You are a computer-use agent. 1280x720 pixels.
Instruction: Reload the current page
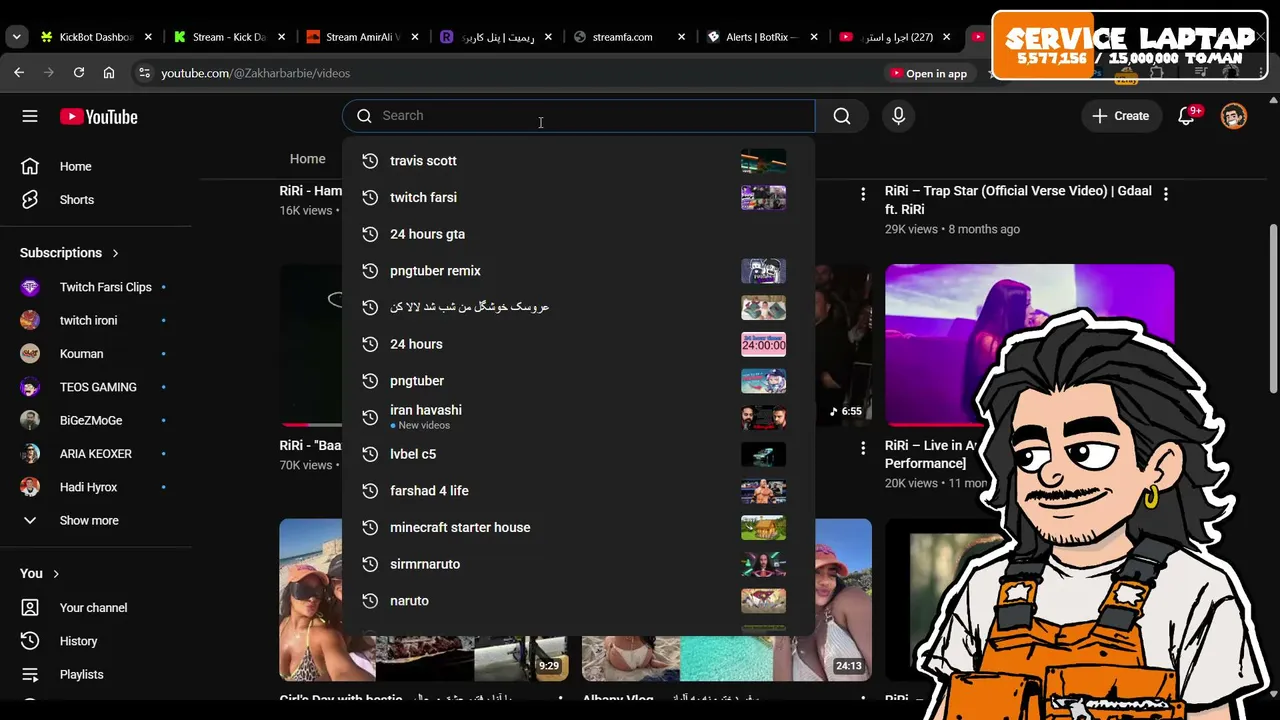point(79,73)
